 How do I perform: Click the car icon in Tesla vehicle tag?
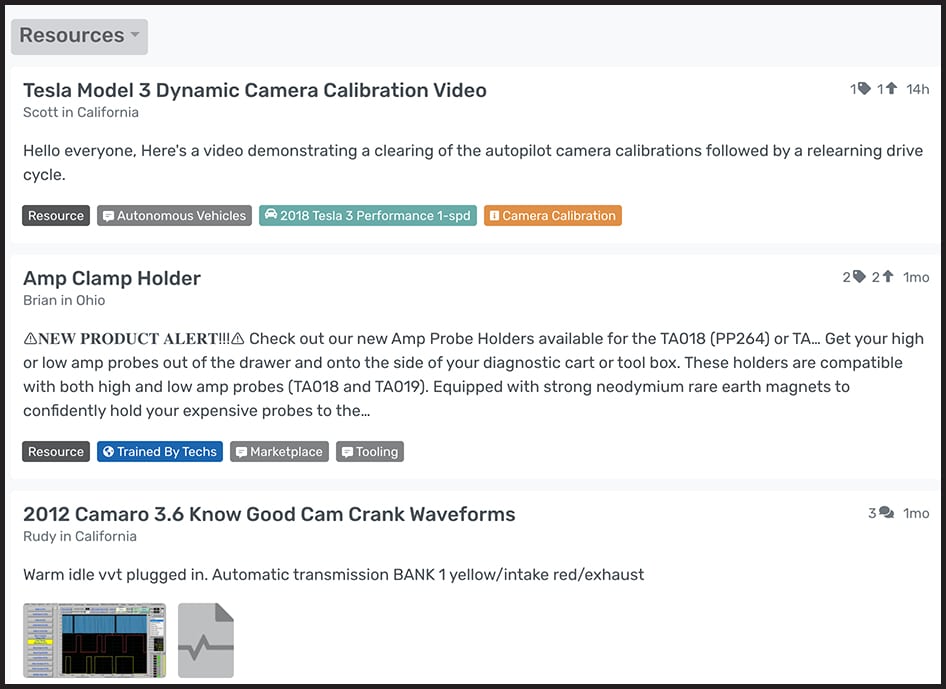(271, 215)
